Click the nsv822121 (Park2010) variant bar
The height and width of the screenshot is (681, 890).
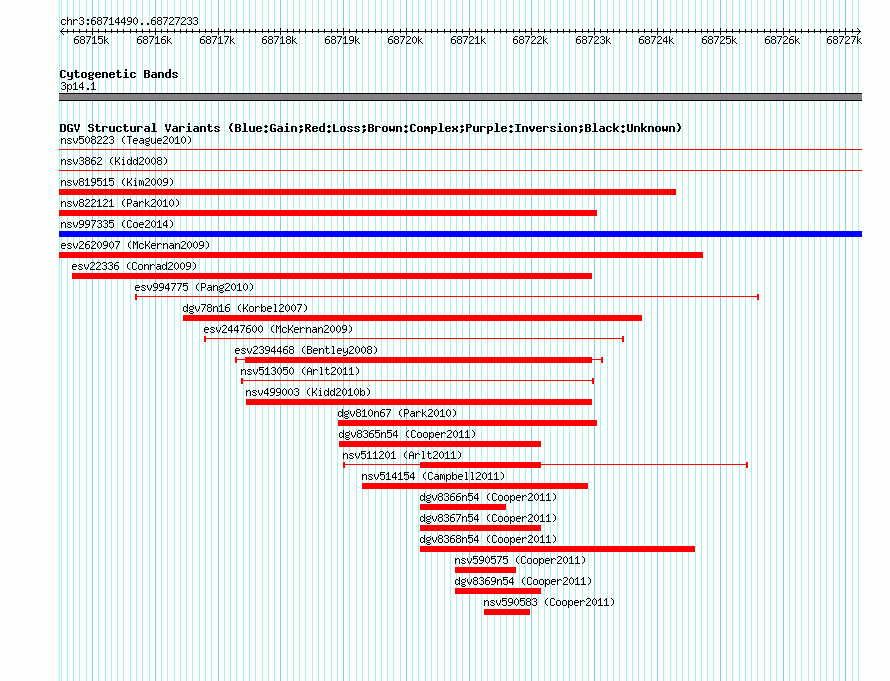tap(328, 213)
